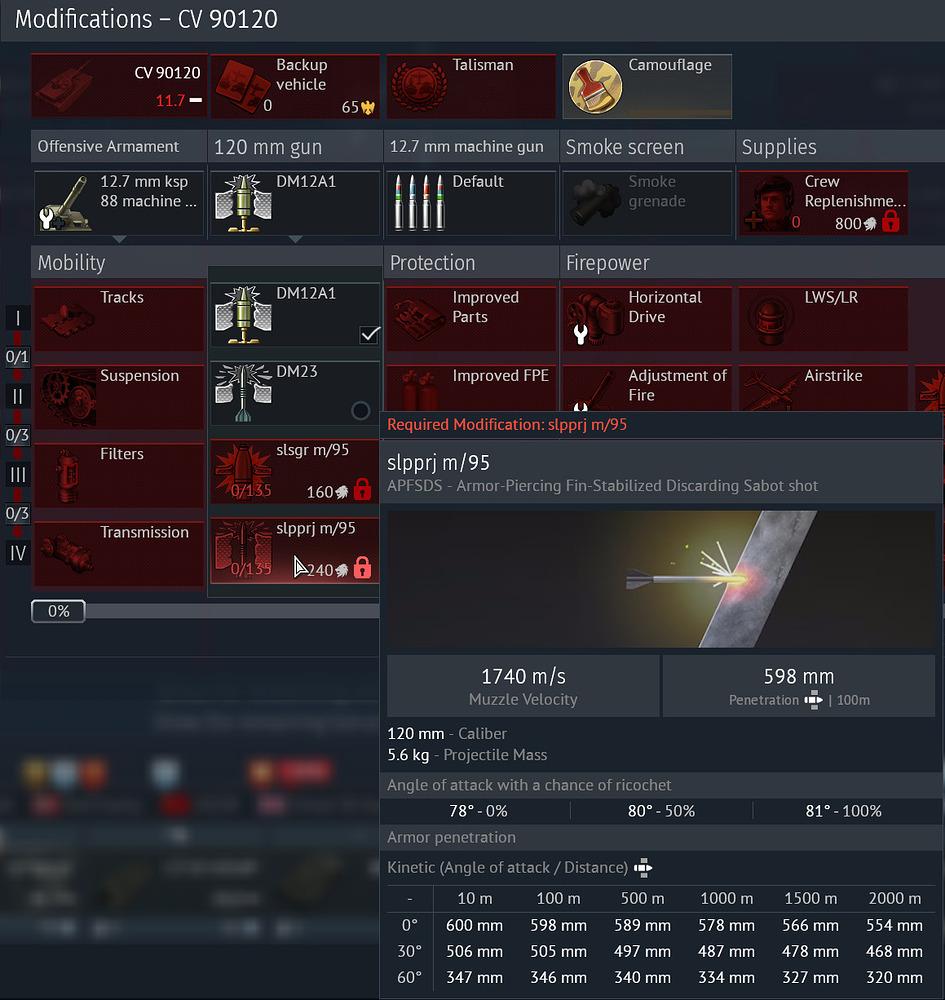
Task: Click the slpprj m/95 dart icon
Action: tap(243, 550)
